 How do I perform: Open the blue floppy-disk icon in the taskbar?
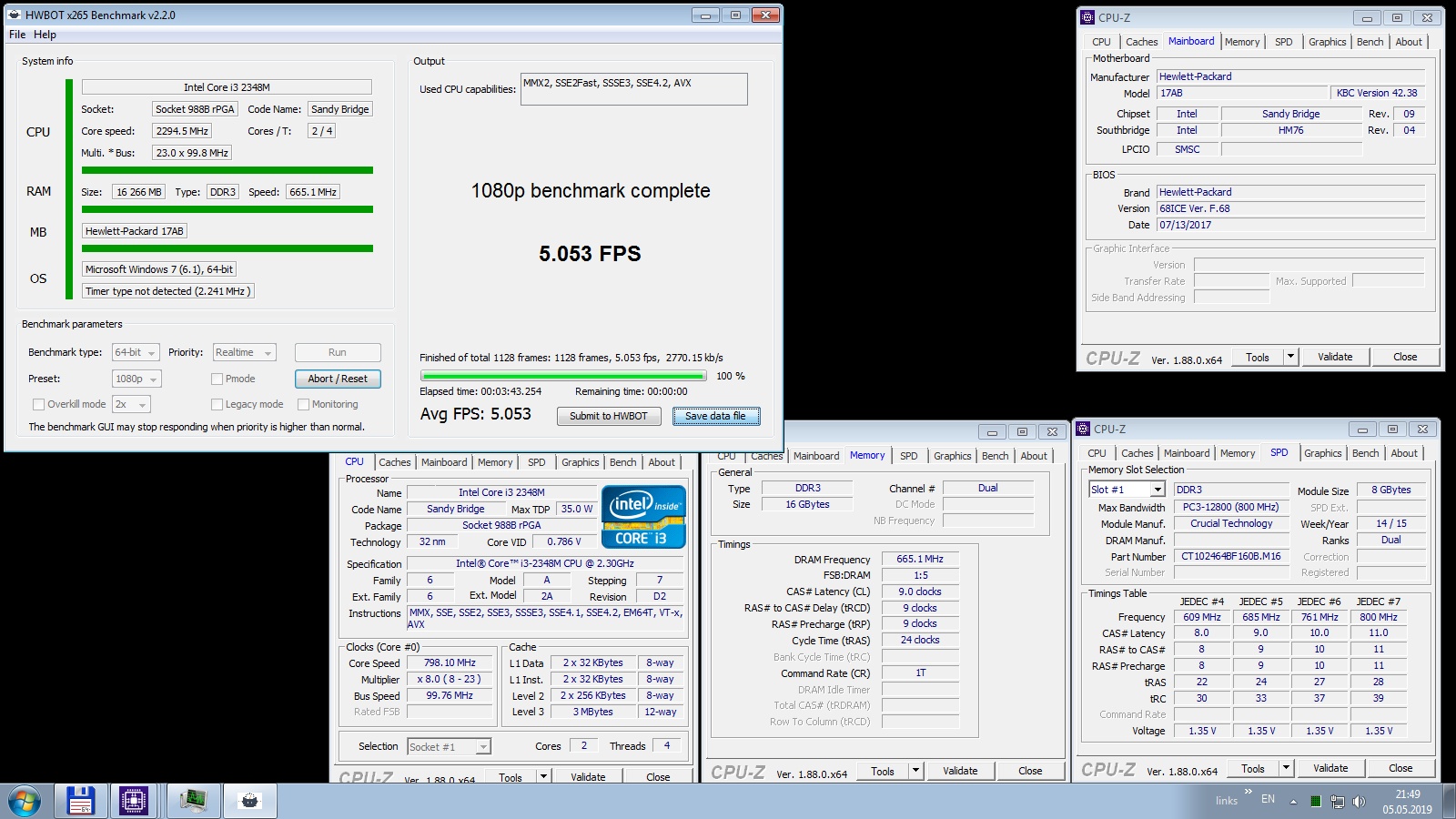coord(81,801)
